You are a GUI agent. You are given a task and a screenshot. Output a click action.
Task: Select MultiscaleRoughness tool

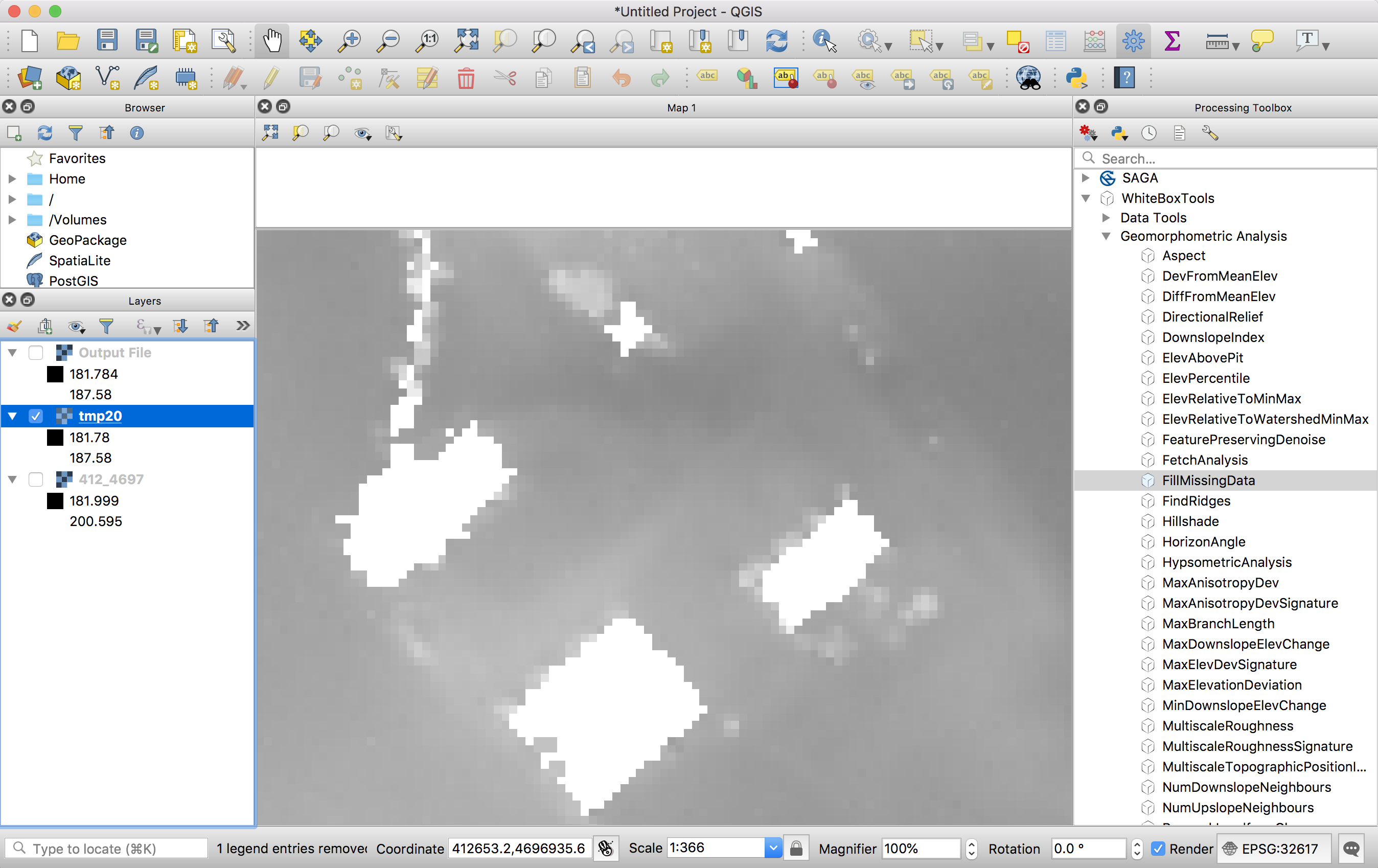(1228, 726)
